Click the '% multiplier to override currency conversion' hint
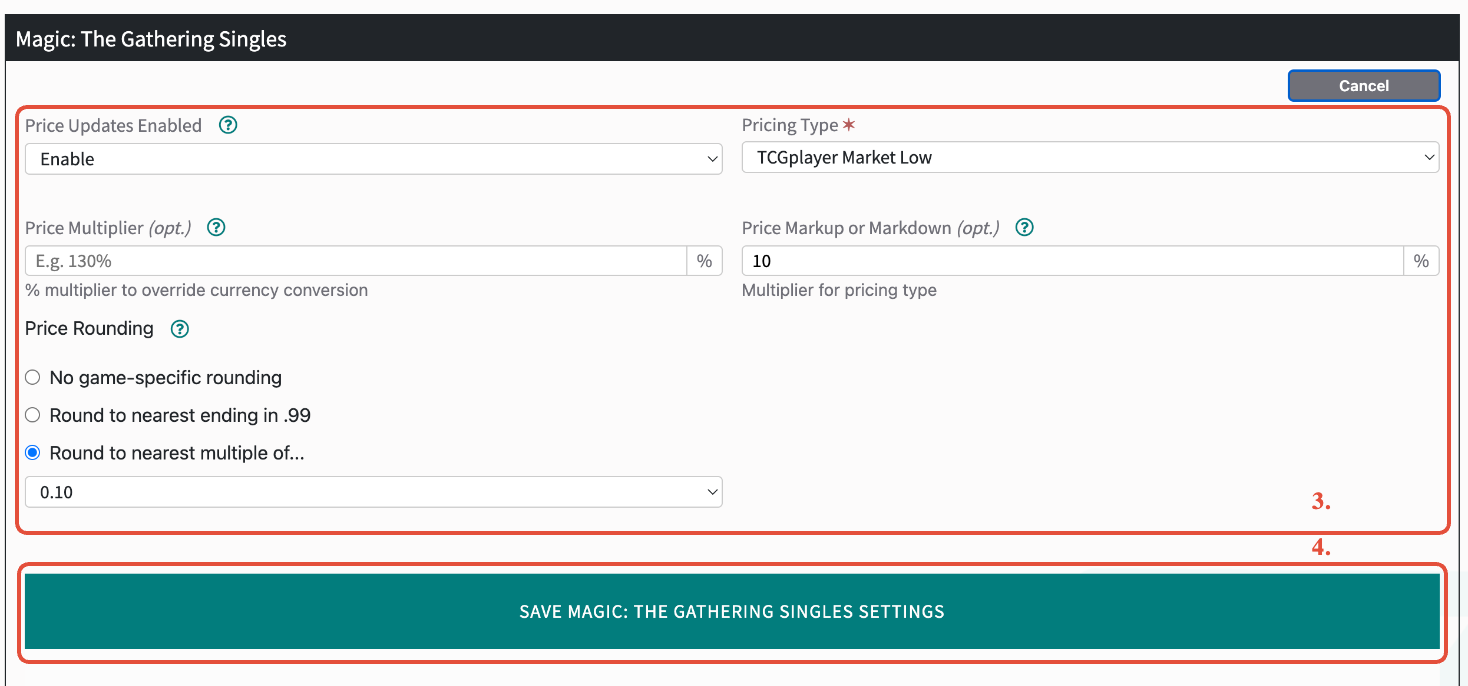This screenshot has width=1468, height=686. pos(196,290)
